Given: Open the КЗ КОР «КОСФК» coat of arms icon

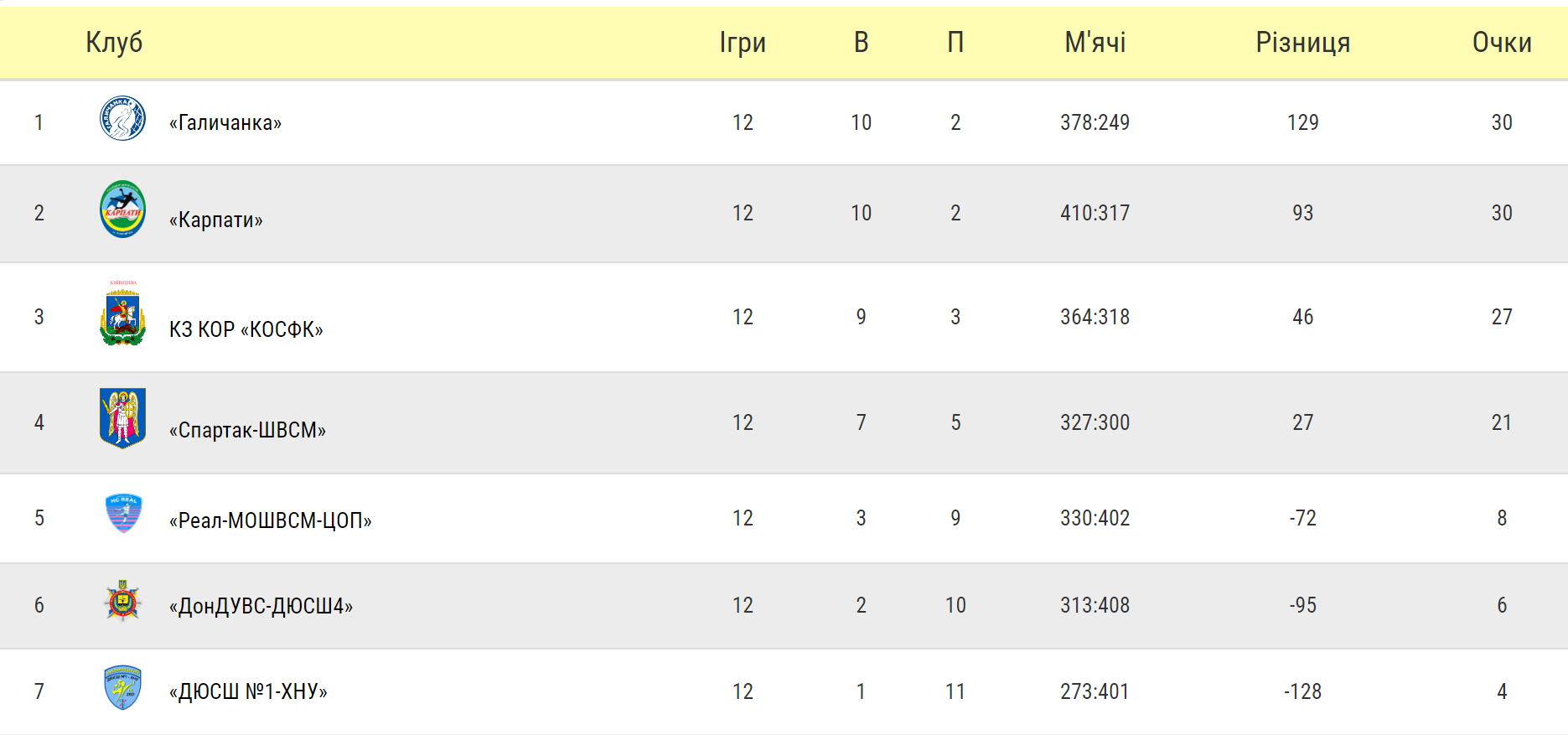Looking at the screenshot, I should point(122,313).
